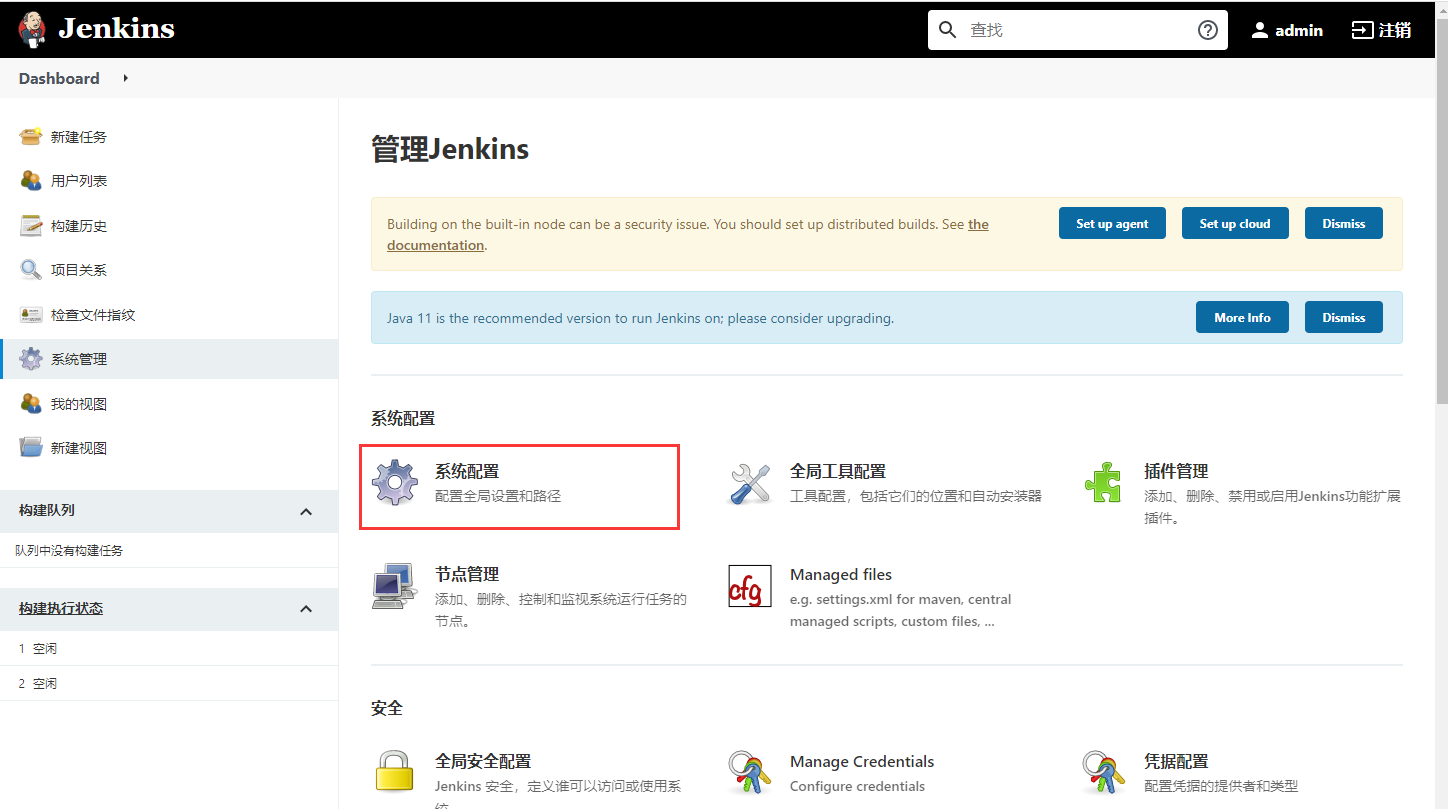Click the Managed files cfg icon
The height and width of the screenshot is (809, 1448).
pyautogui.click(x=750, y=586)
